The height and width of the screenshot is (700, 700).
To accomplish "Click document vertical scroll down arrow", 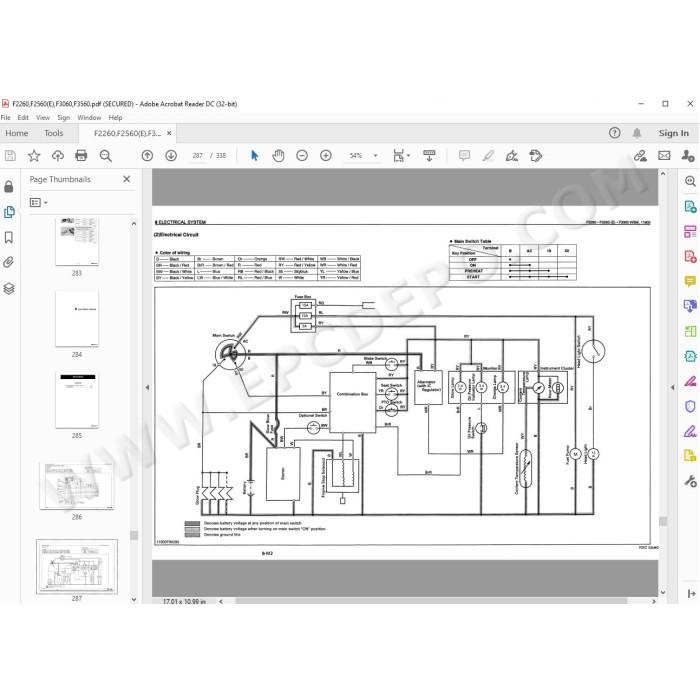I will tap(663, 592).
